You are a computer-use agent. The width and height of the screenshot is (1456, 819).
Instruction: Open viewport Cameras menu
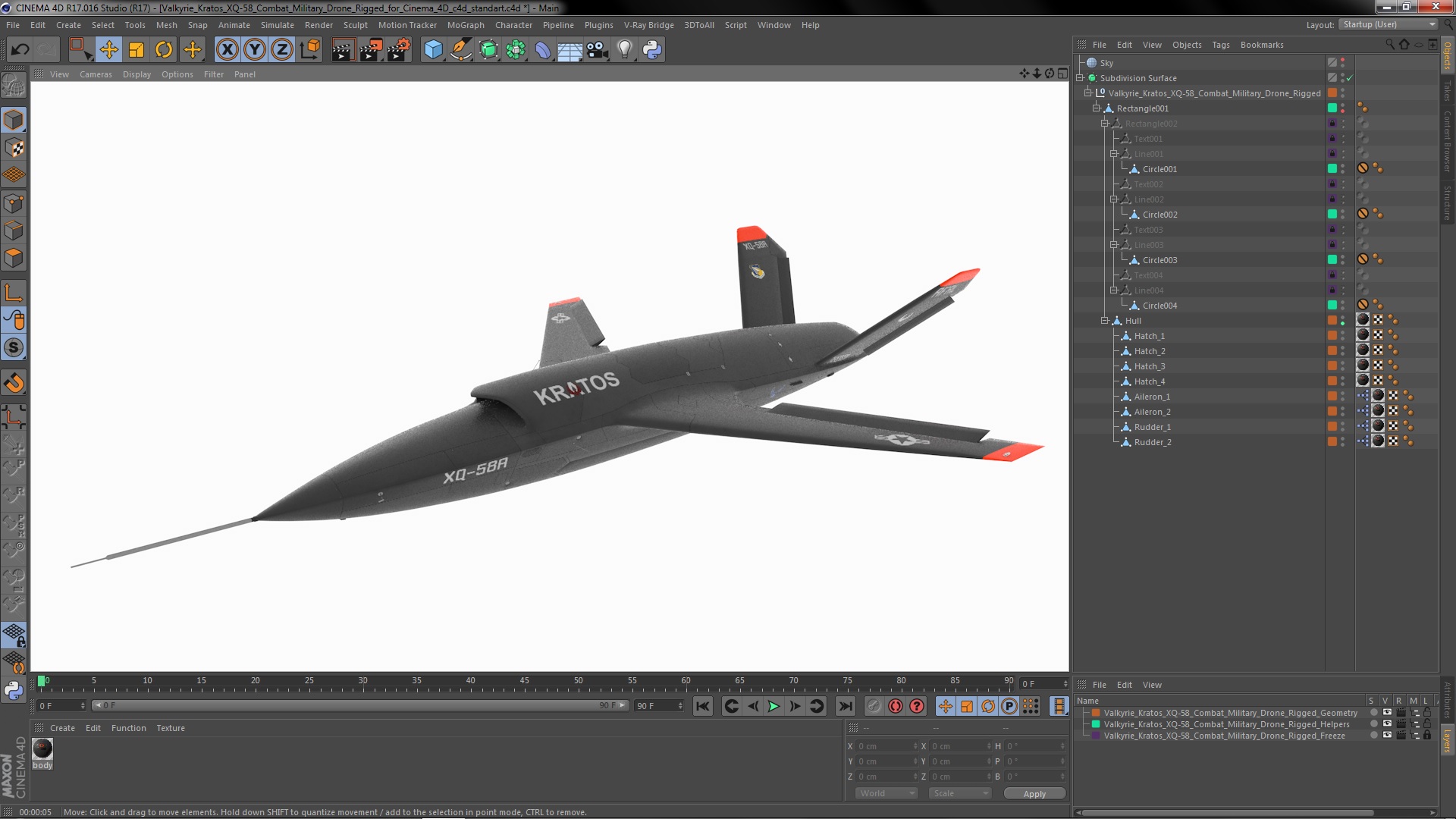(96, 74)
